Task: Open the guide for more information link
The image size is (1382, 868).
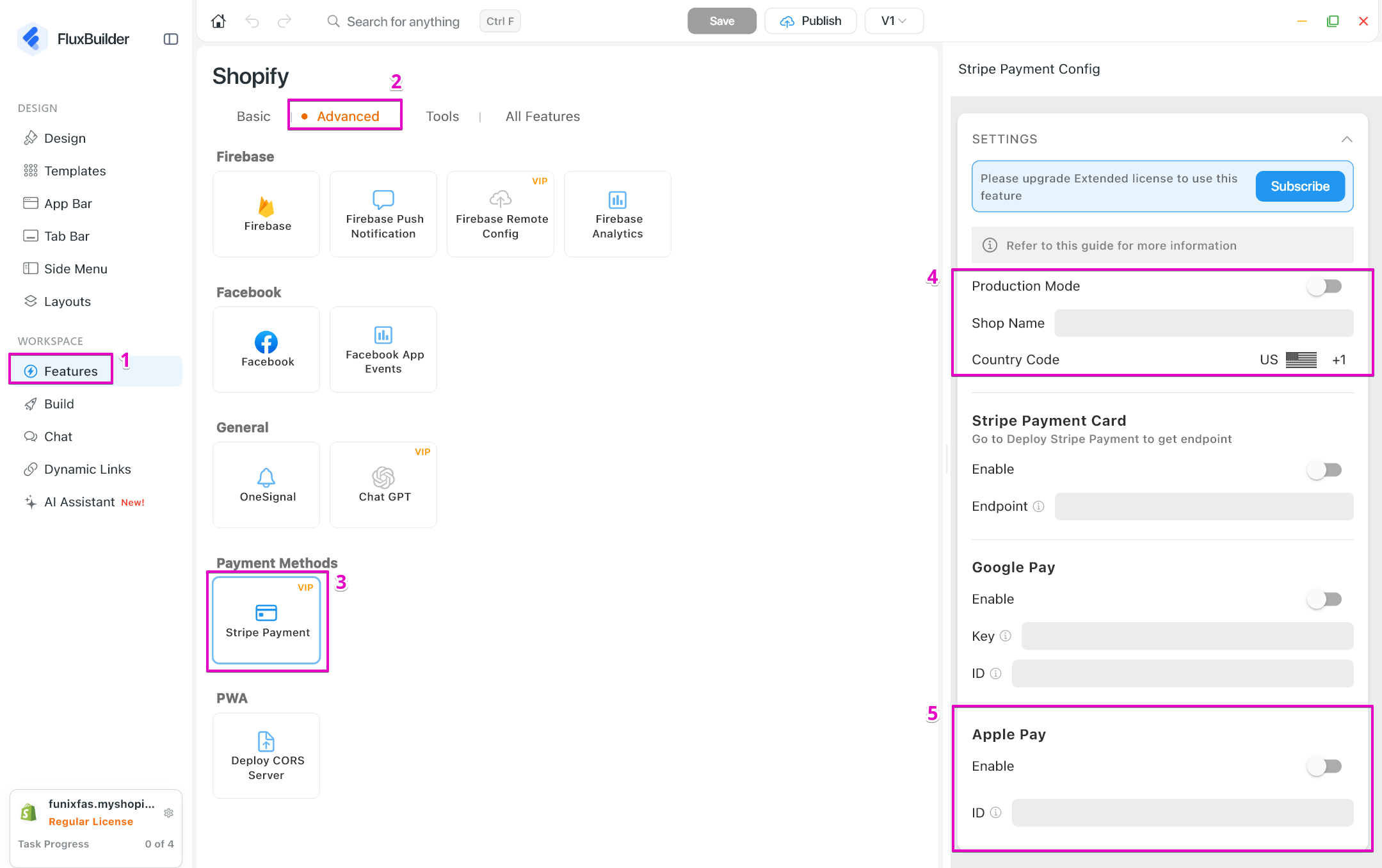Action: pos(1121,245)
